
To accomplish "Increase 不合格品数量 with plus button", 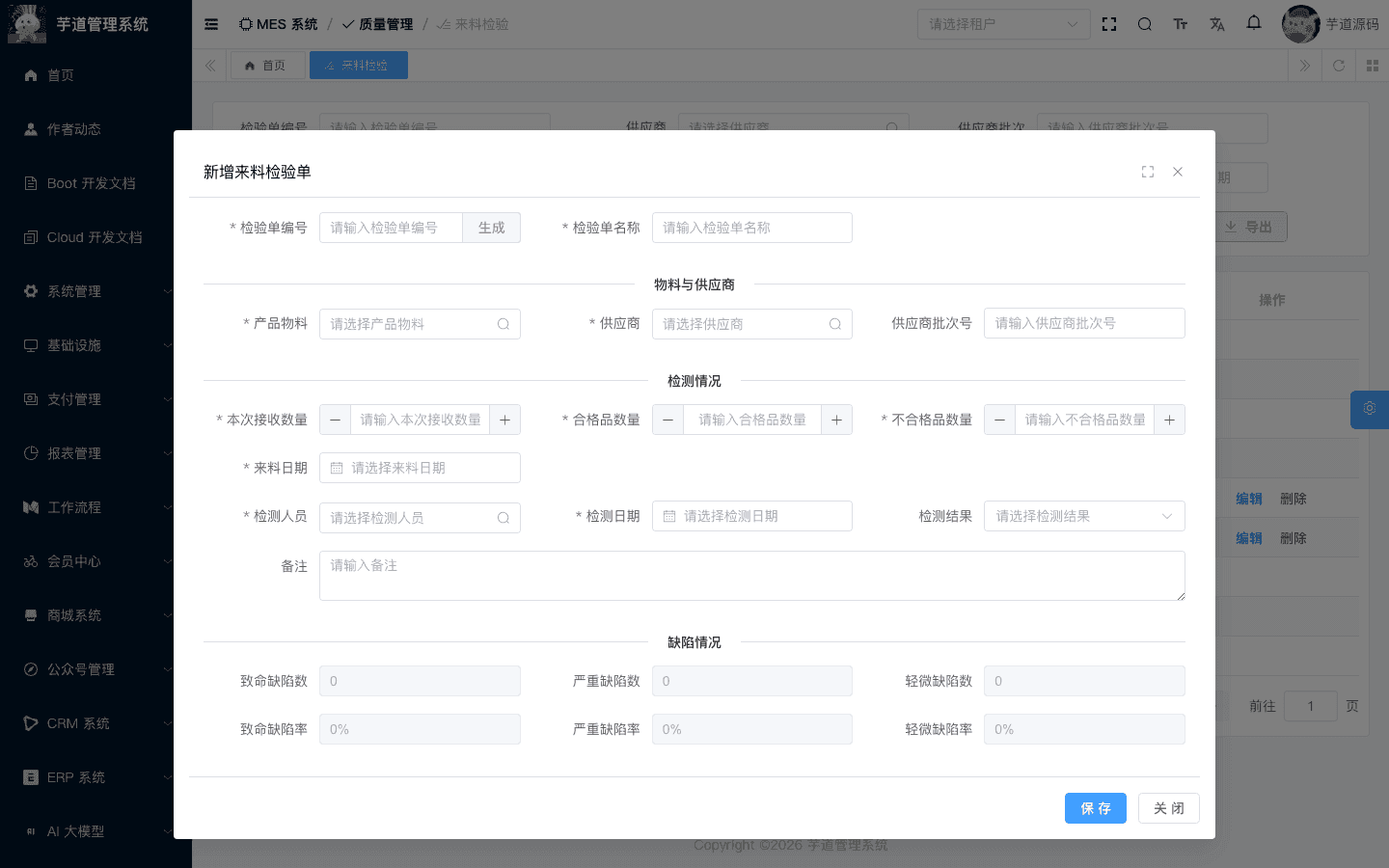I will 1169,420.
